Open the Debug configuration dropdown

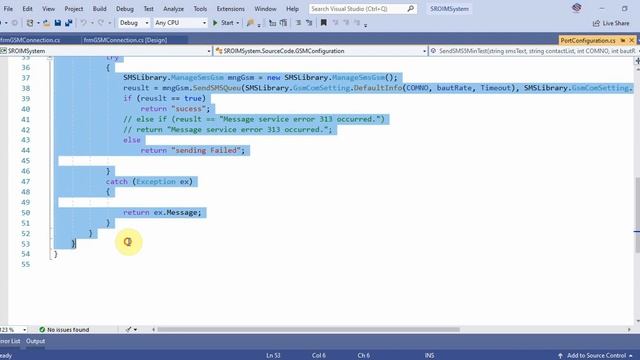134,23
